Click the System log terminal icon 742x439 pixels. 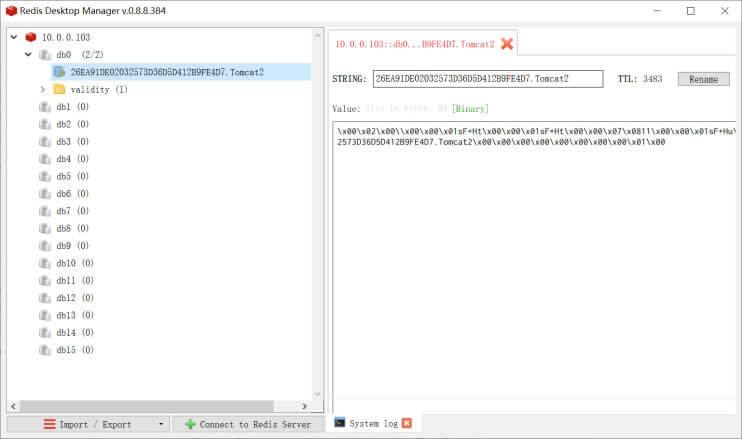[x=340, y=422]
